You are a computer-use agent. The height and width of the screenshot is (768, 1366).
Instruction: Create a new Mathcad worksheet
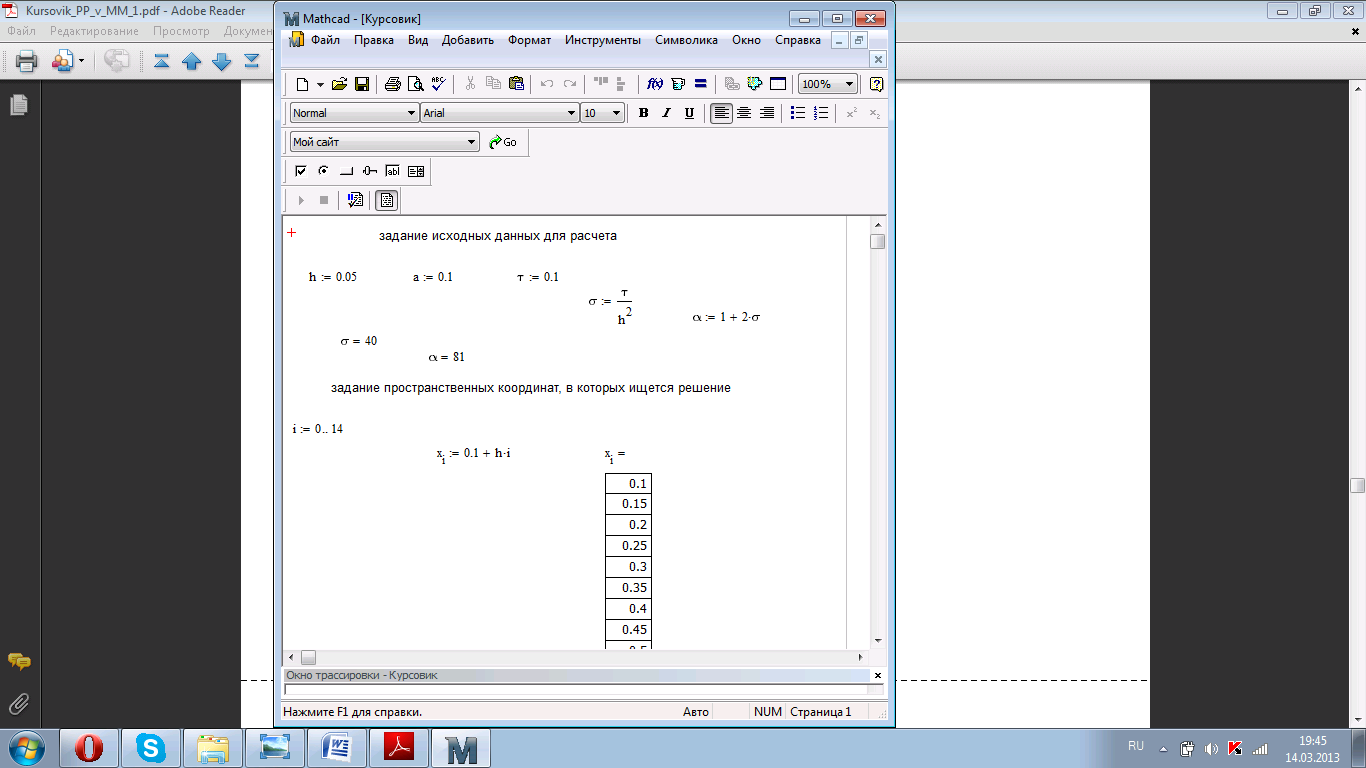tap(303, 84)
